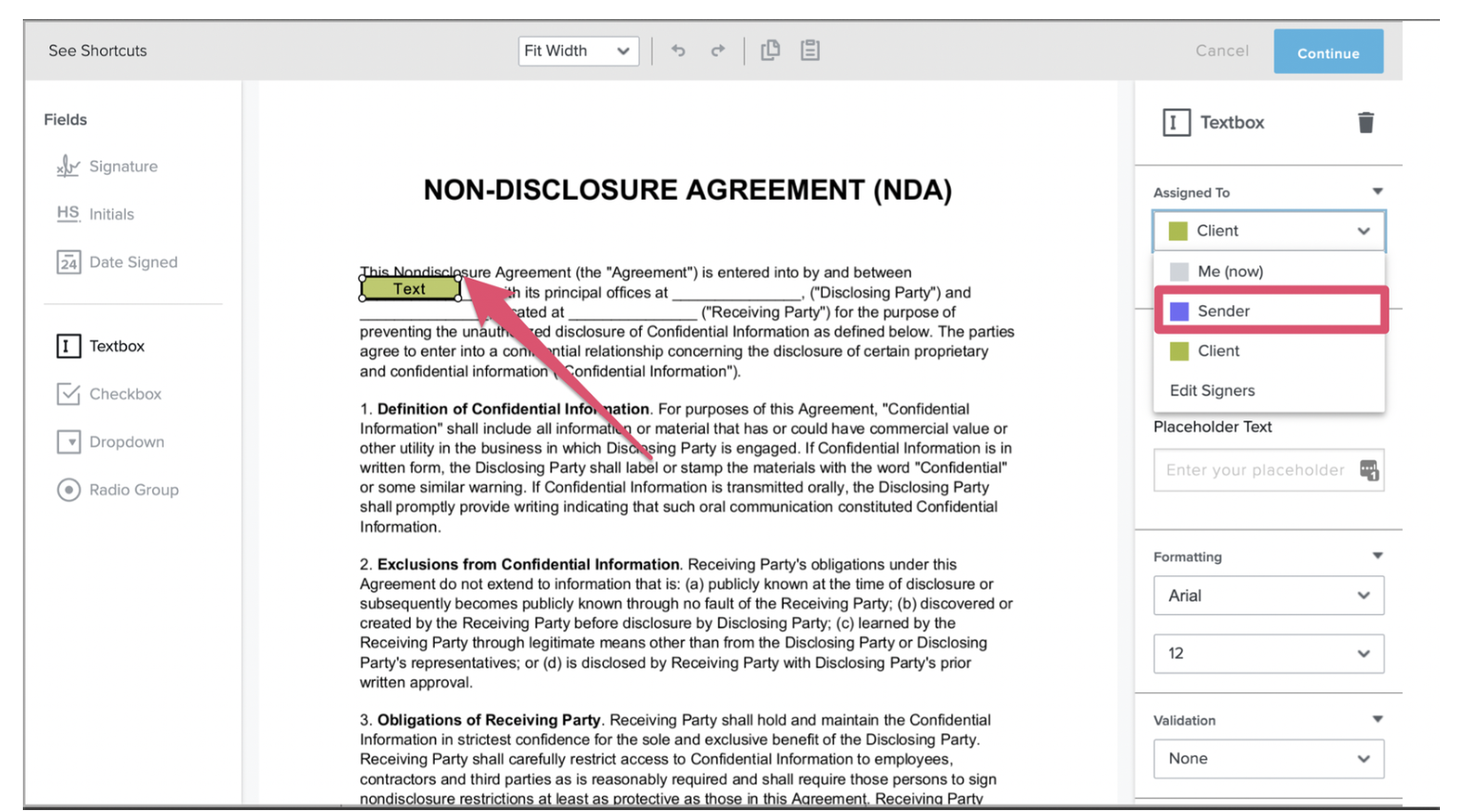The image size is (1478, 812).
Task: Click the copy field icon
Action: [x=770, y=50]
